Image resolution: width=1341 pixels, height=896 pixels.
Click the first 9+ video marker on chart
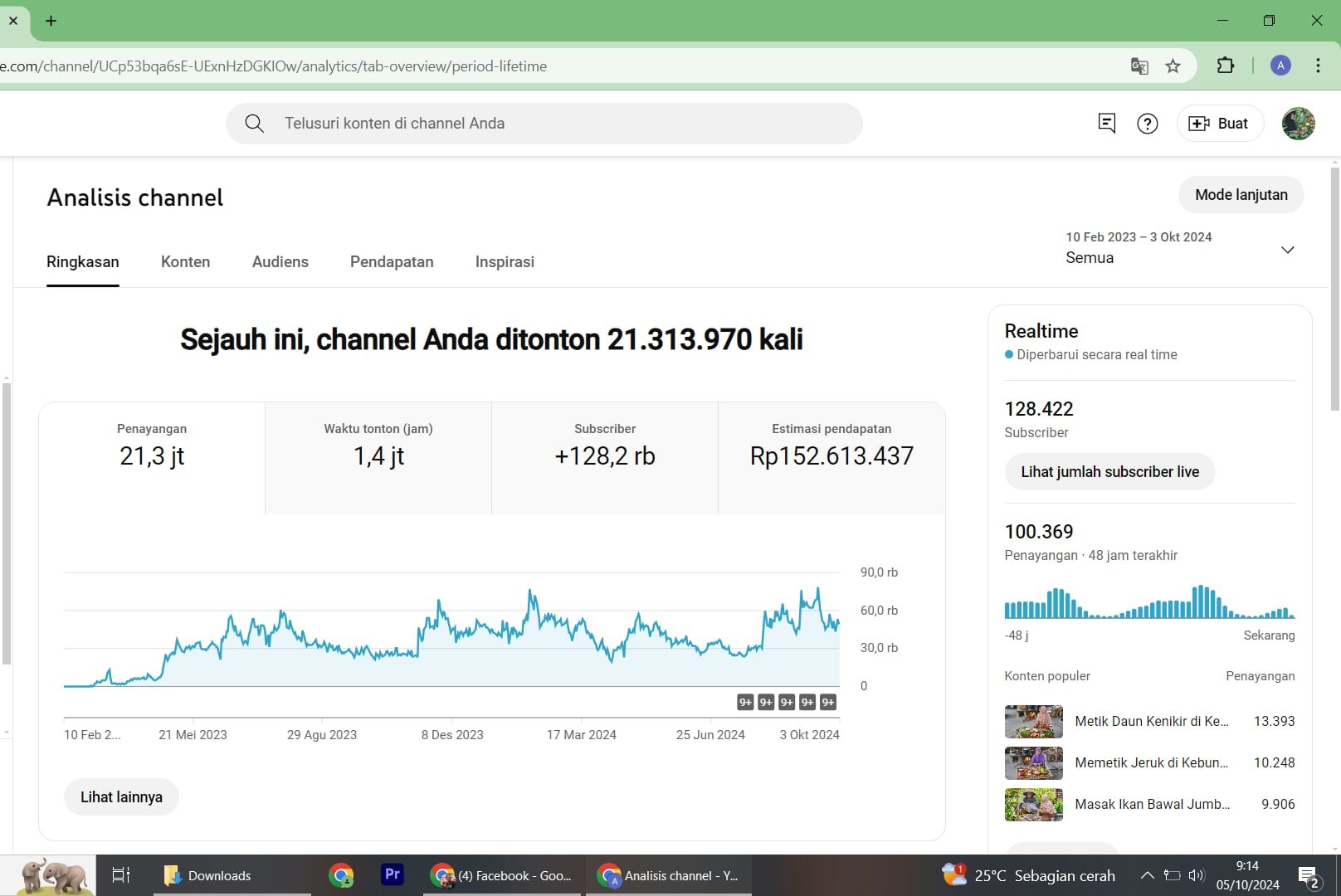click(x=745, y=703)
